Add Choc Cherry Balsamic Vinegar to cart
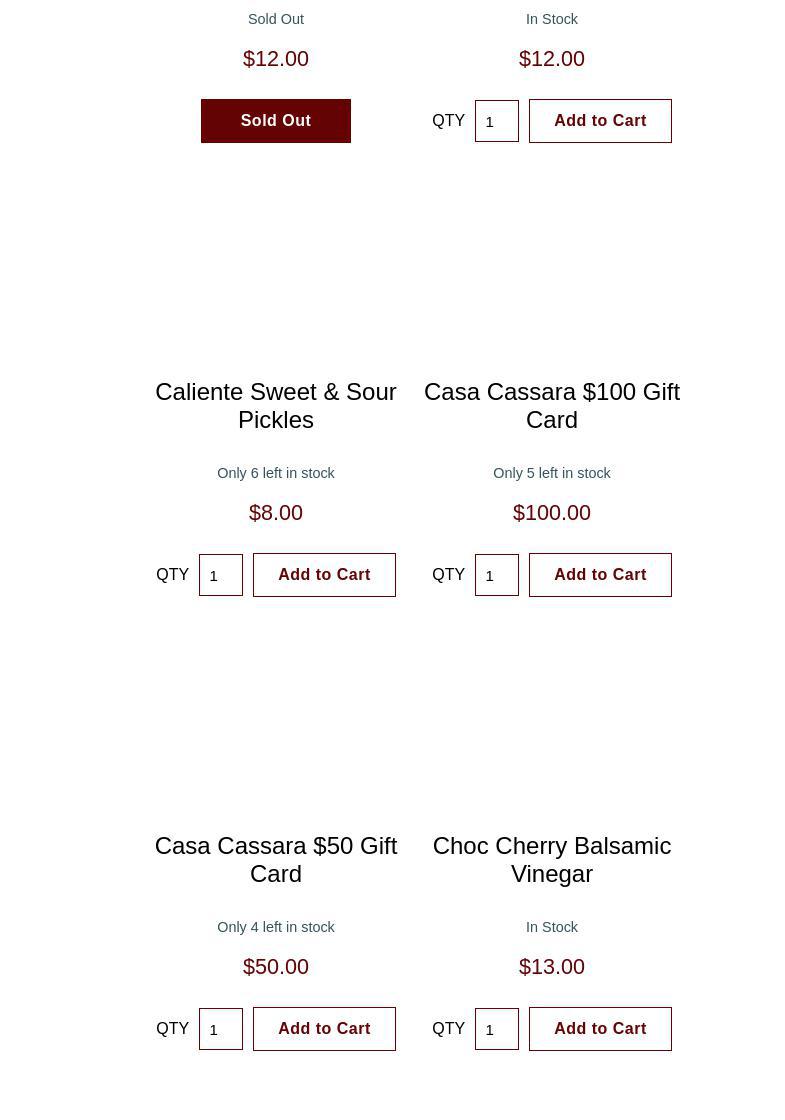 [x=600, y=1029]
